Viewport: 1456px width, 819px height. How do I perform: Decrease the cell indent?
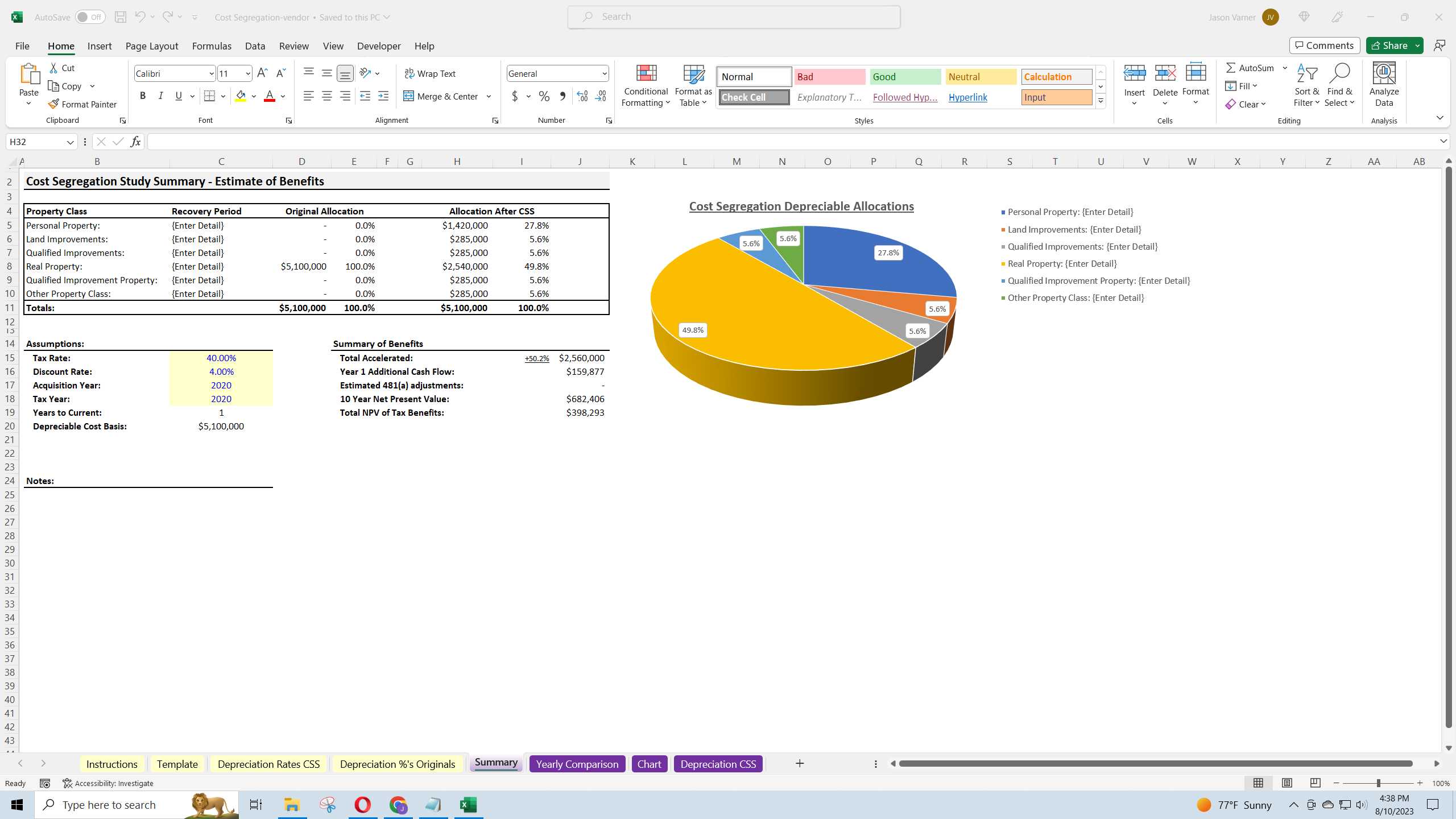pyautogui.click(x=365, y=96)
